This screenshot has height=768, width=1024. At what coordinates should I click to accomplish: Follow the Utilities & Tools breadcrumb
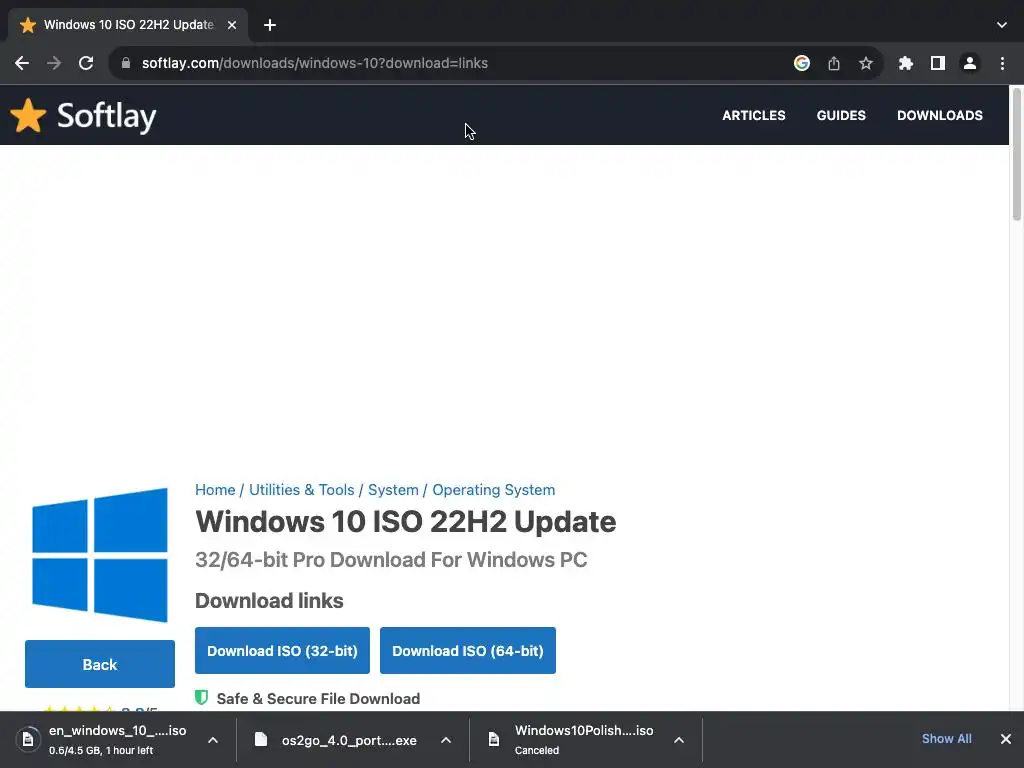tap(302, 490)
